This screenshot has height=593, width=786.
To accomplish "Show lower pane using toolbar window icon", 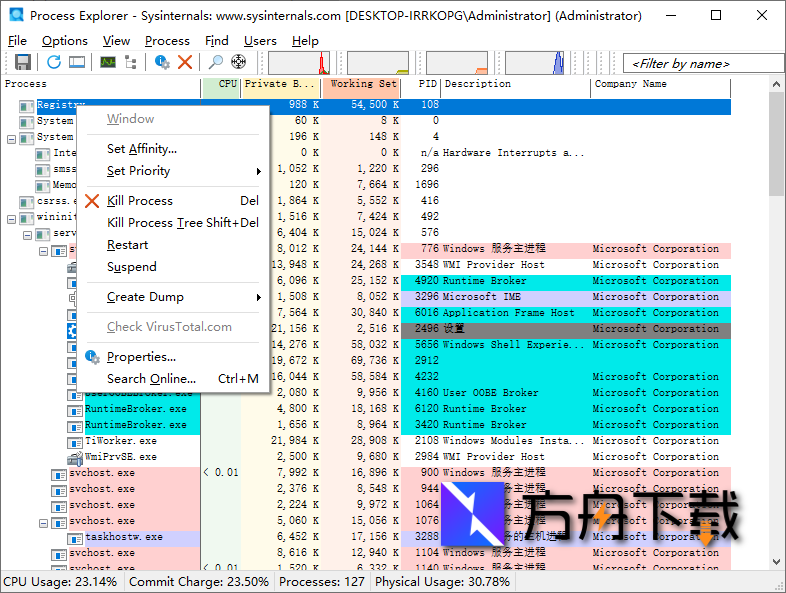I will coord(77,63).
